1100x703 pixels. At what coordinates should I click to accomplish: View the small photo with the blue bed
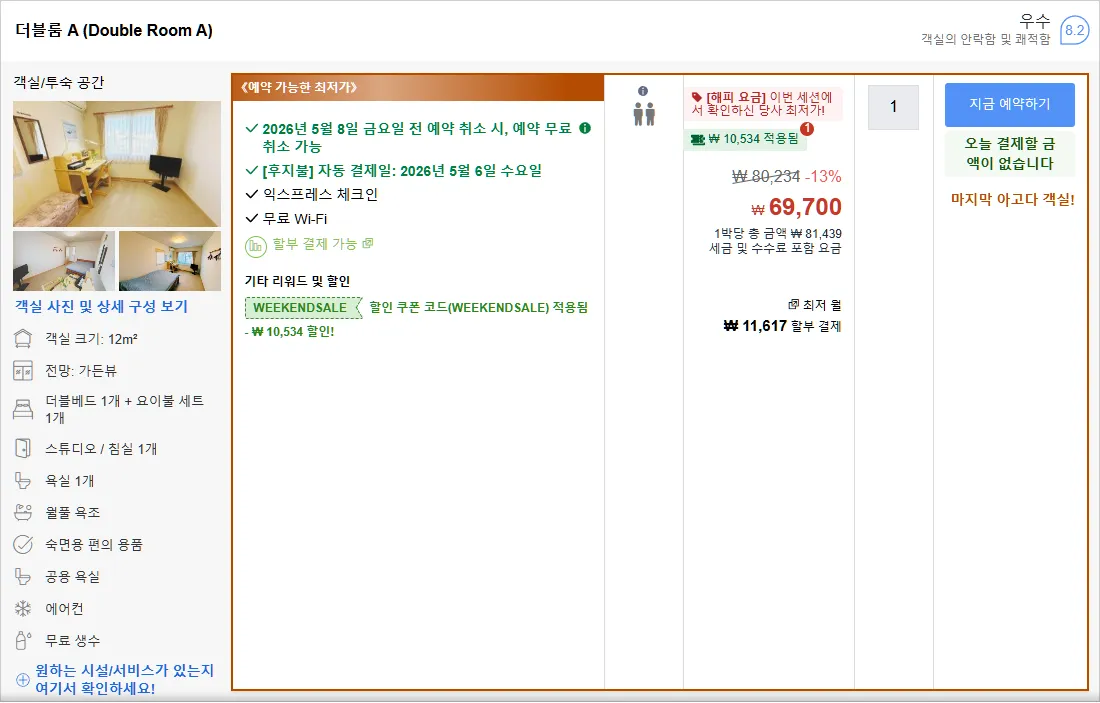170,261
